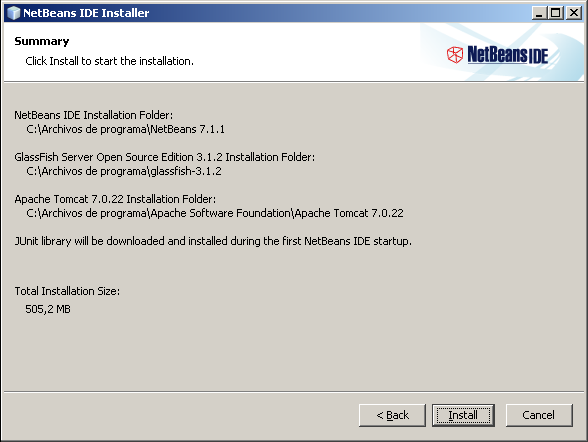Click the Apache Tomcat 7.0.22 Installation Folder label
The image size is (588, 442).
coord(115,199)
